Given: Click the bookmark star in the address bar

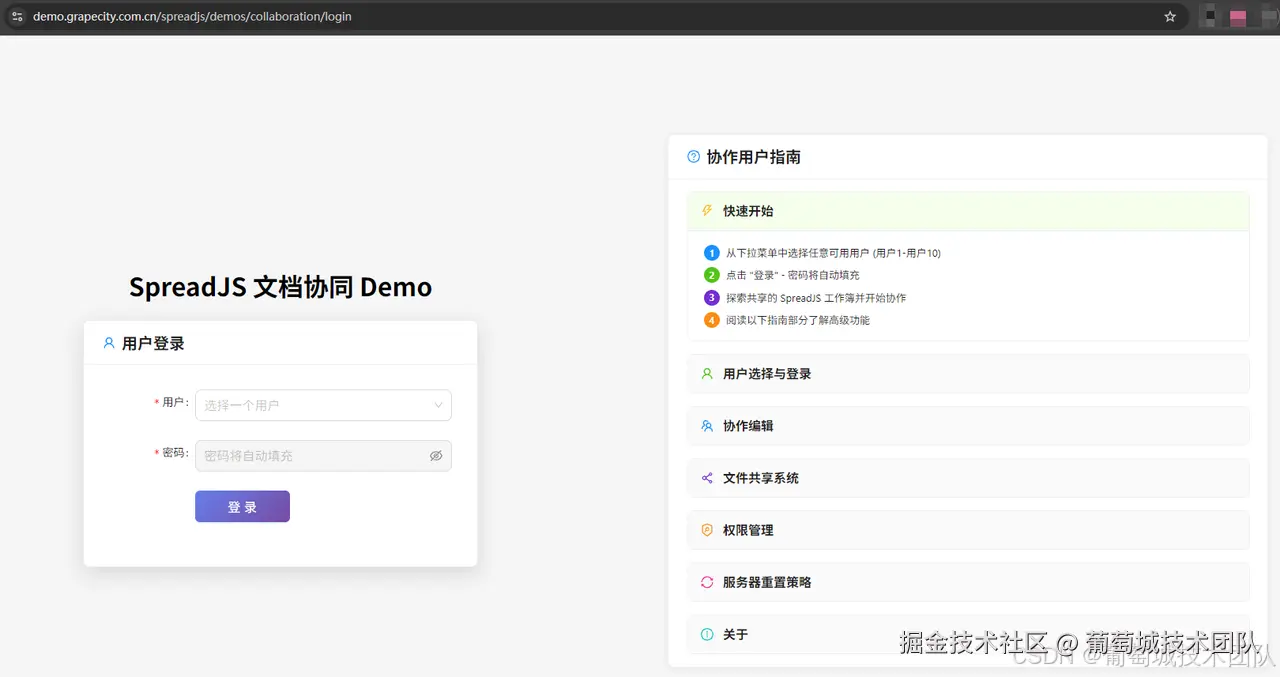Looking at the screenshot, I should (x=1170, y=16).
